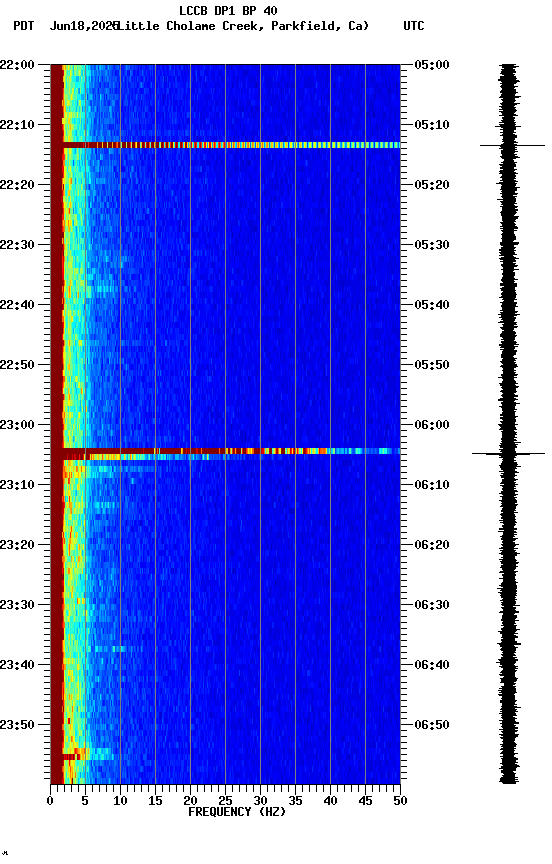Select the 05:30 UTC time label
The width and height of the screenshot is (552, 864).
(432, 245)
